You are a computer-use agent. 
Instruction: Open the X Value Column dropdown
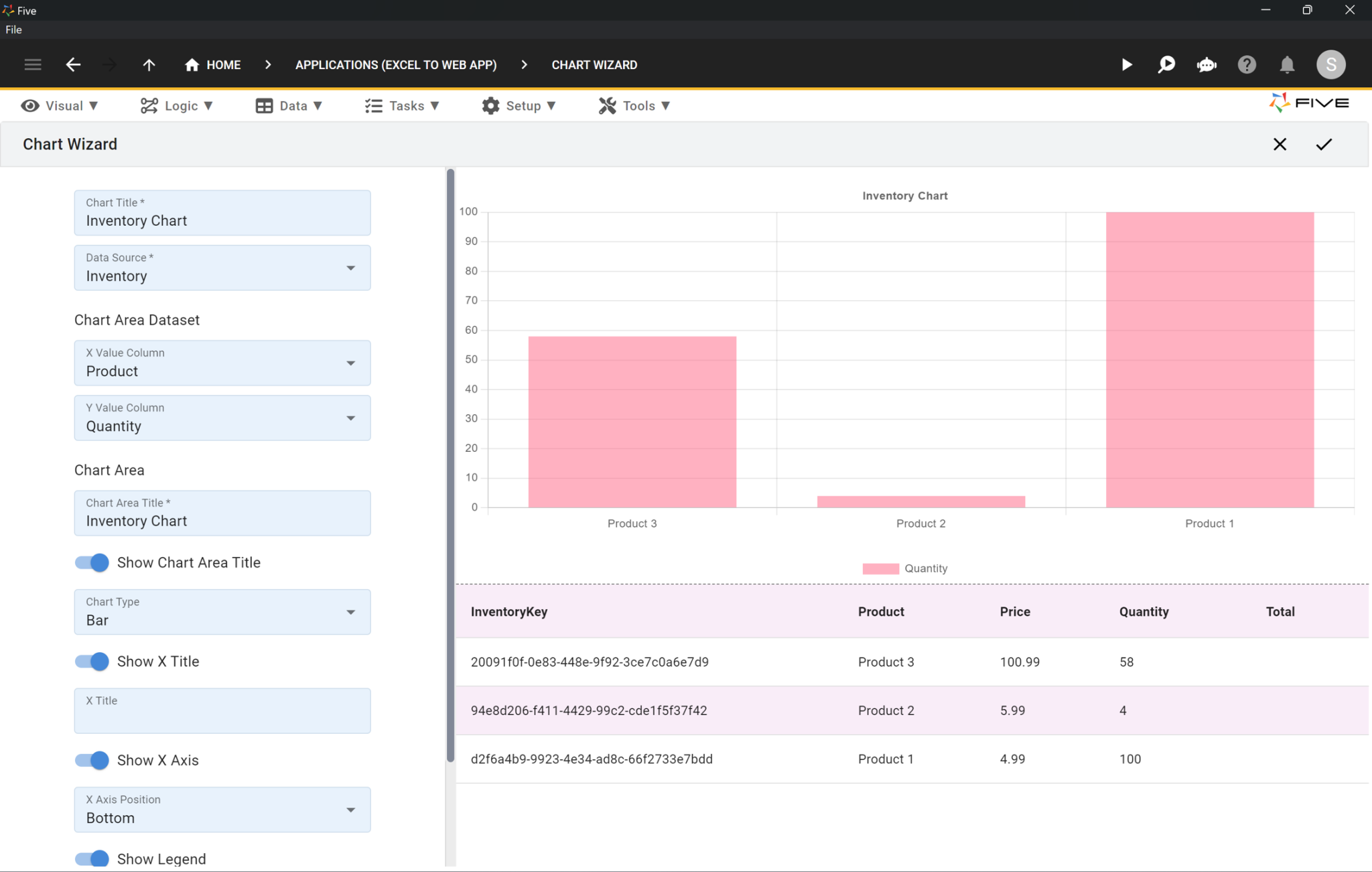coord(222,363)
